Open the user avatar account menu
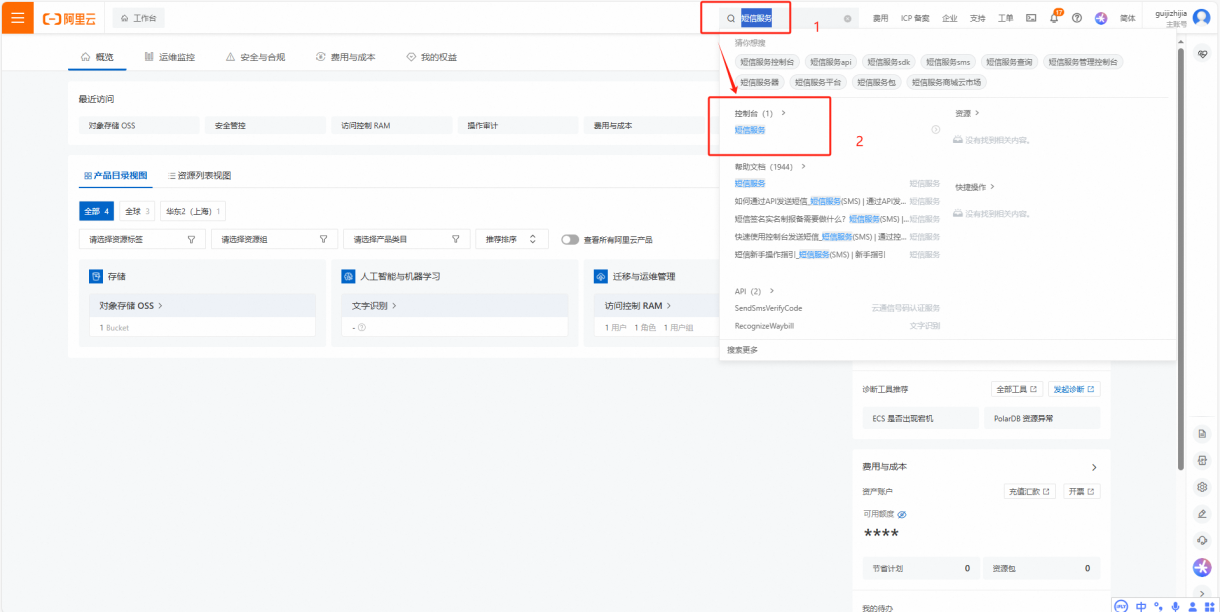 coord(1201,17)
